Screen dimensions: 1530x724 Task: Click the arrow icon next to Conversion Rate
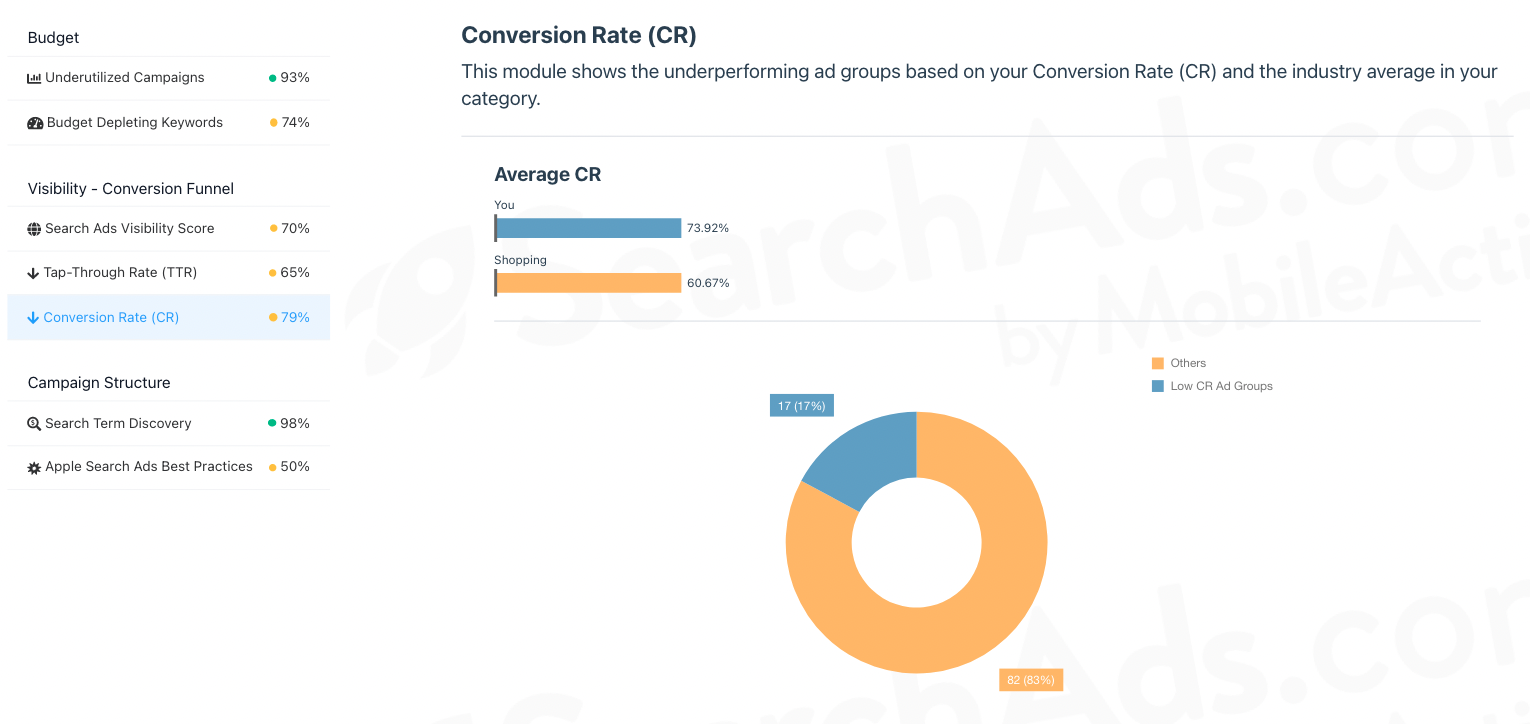point(33,317)
